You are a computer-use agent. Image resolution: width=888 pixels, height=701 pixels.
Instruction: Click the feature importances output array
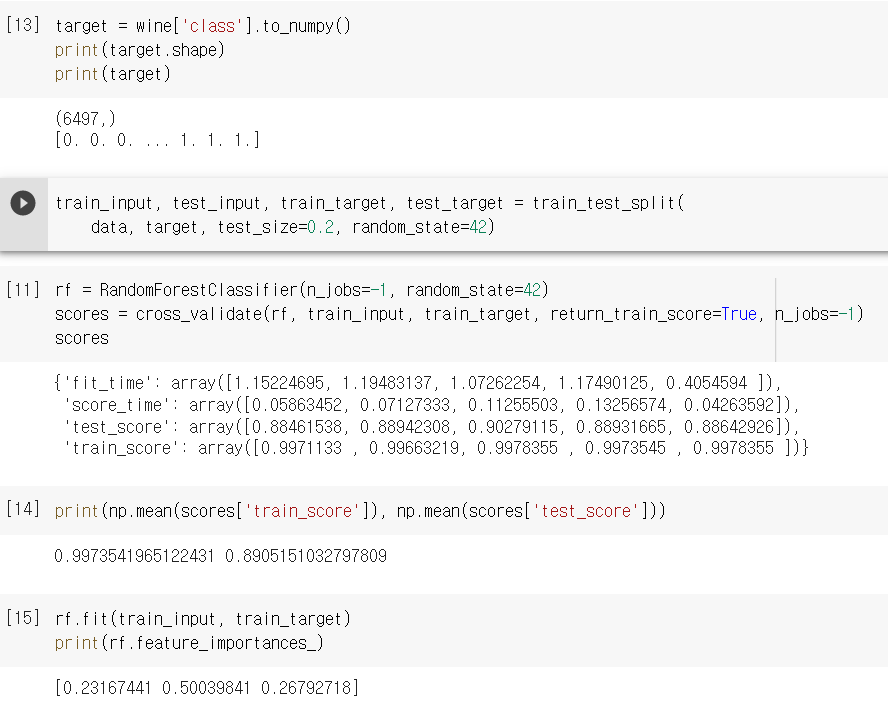click(207, 688)
